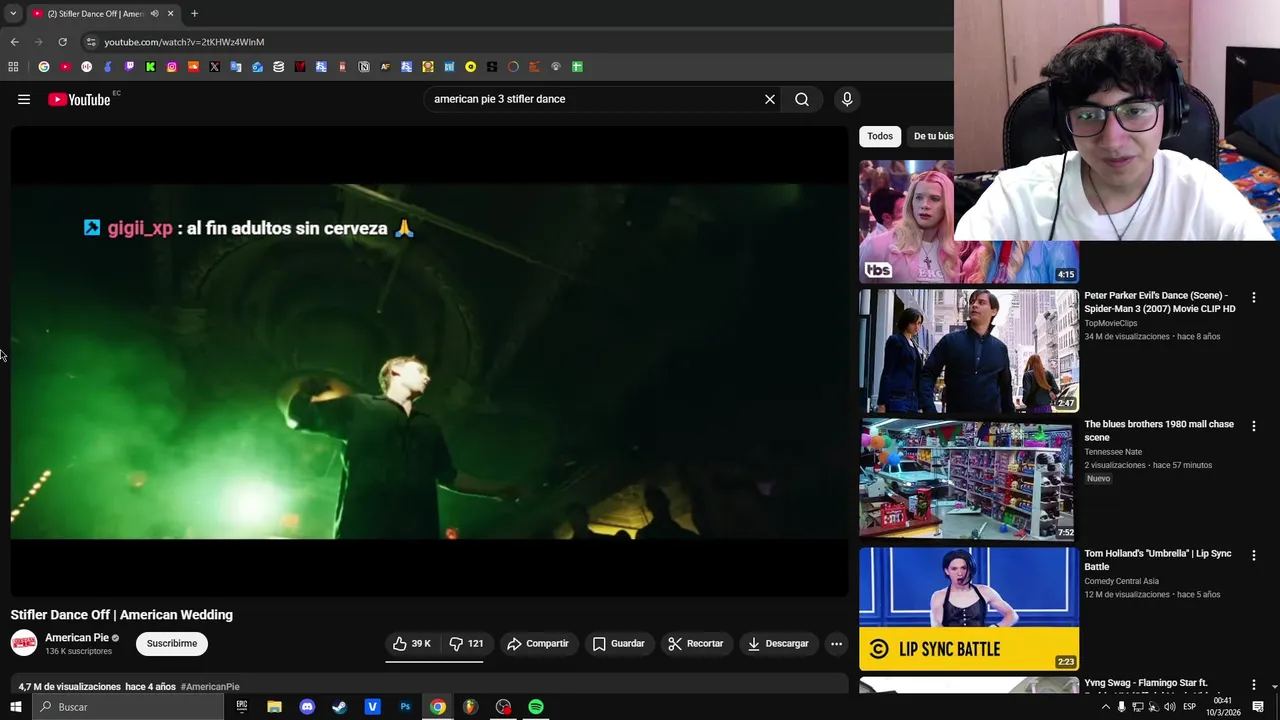
Task: Open options for Tom Holland's Umbrella video
Action: tap(1254, 555)
